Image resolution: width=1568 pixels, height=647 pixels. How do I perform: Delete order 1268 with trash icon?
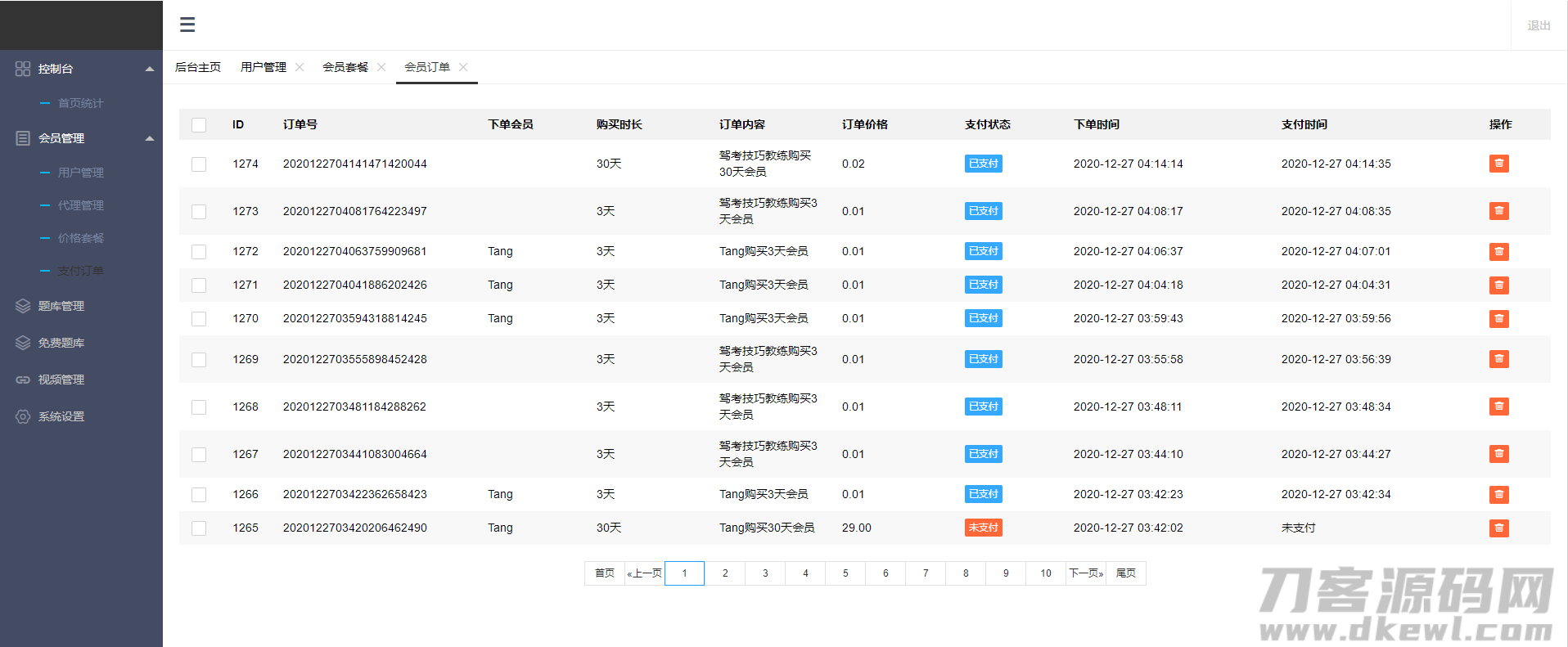(x=1499, y=407)
